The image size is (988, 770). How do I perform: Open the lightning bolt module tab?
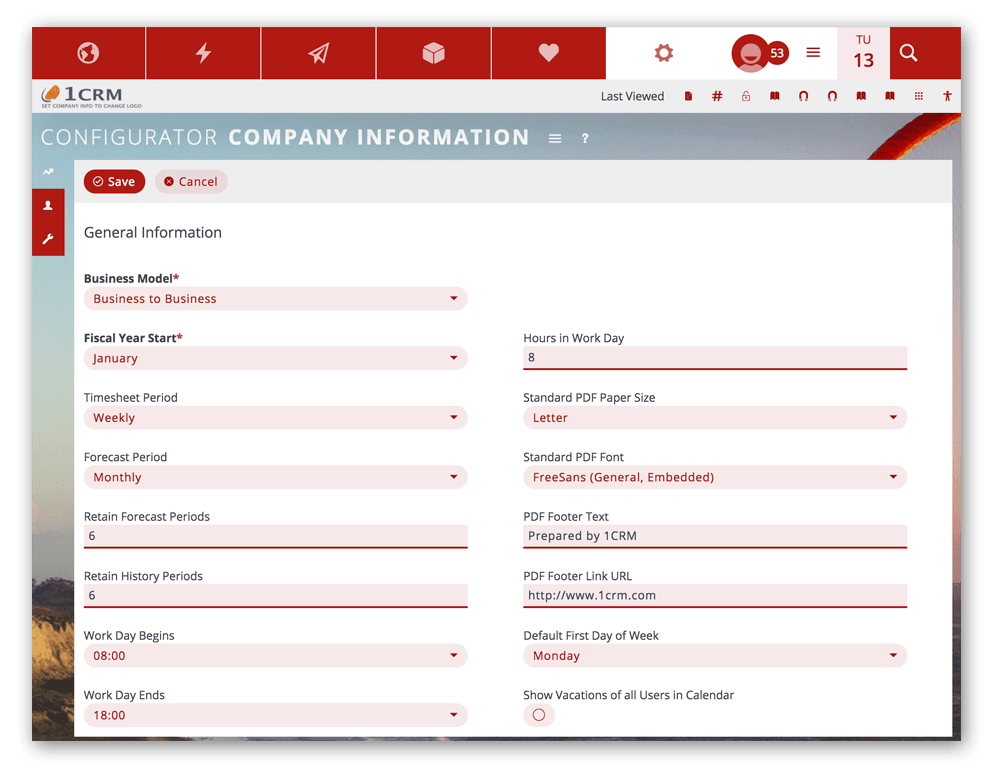(203, 53)
